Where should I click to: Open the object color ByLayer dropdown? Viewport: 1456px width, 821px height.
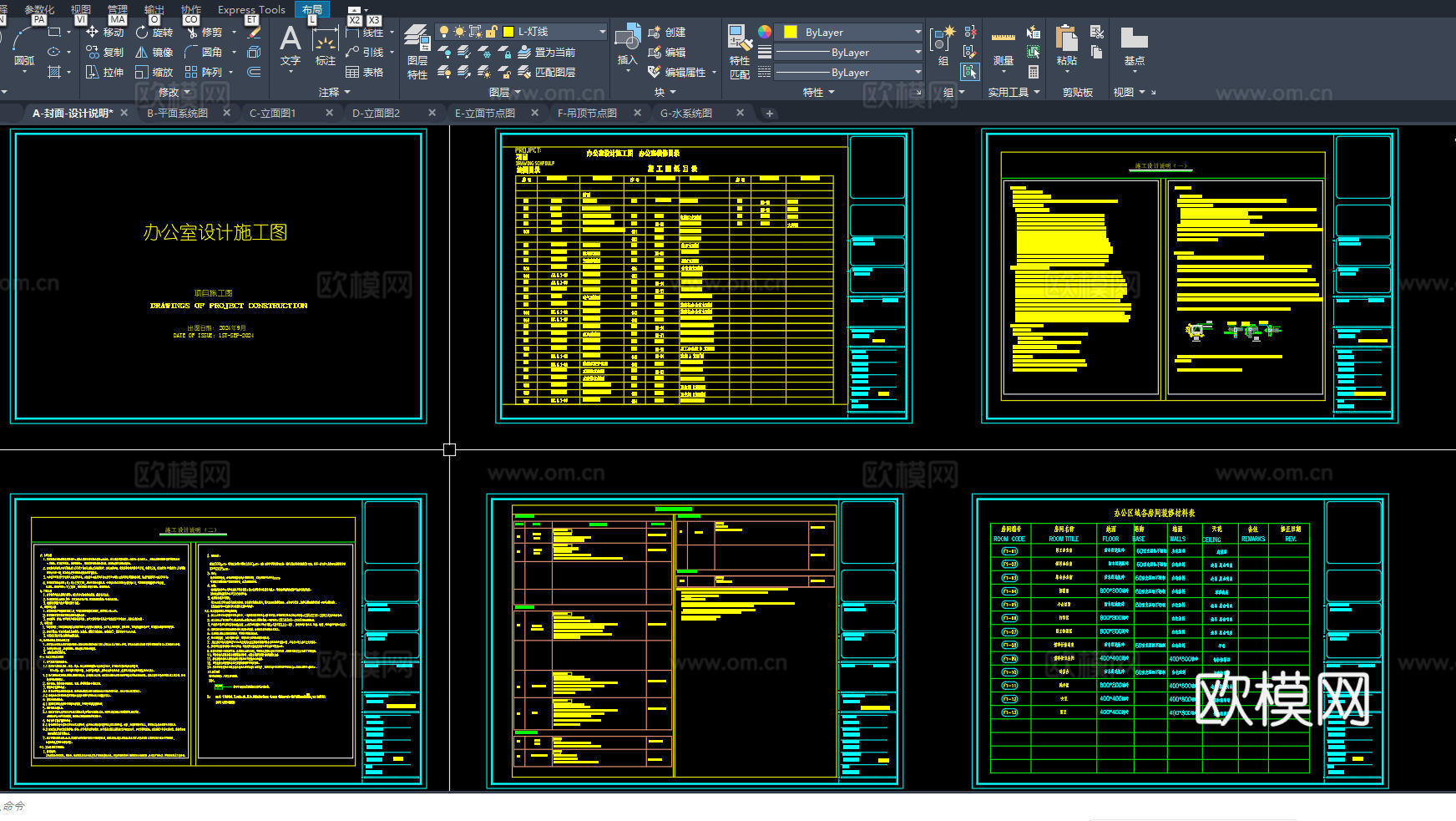(849, 32)
